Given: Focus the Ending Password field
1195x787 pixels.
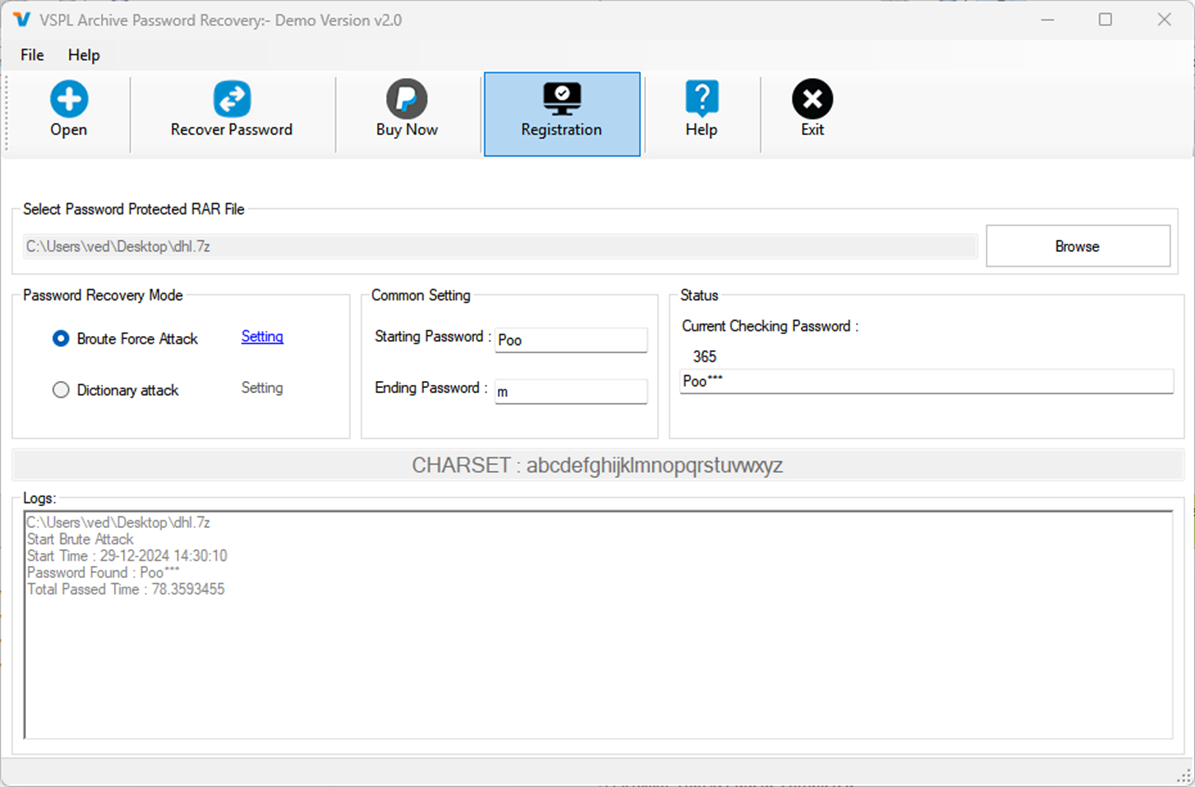Looking at the screenshot, I should point(571,392).
